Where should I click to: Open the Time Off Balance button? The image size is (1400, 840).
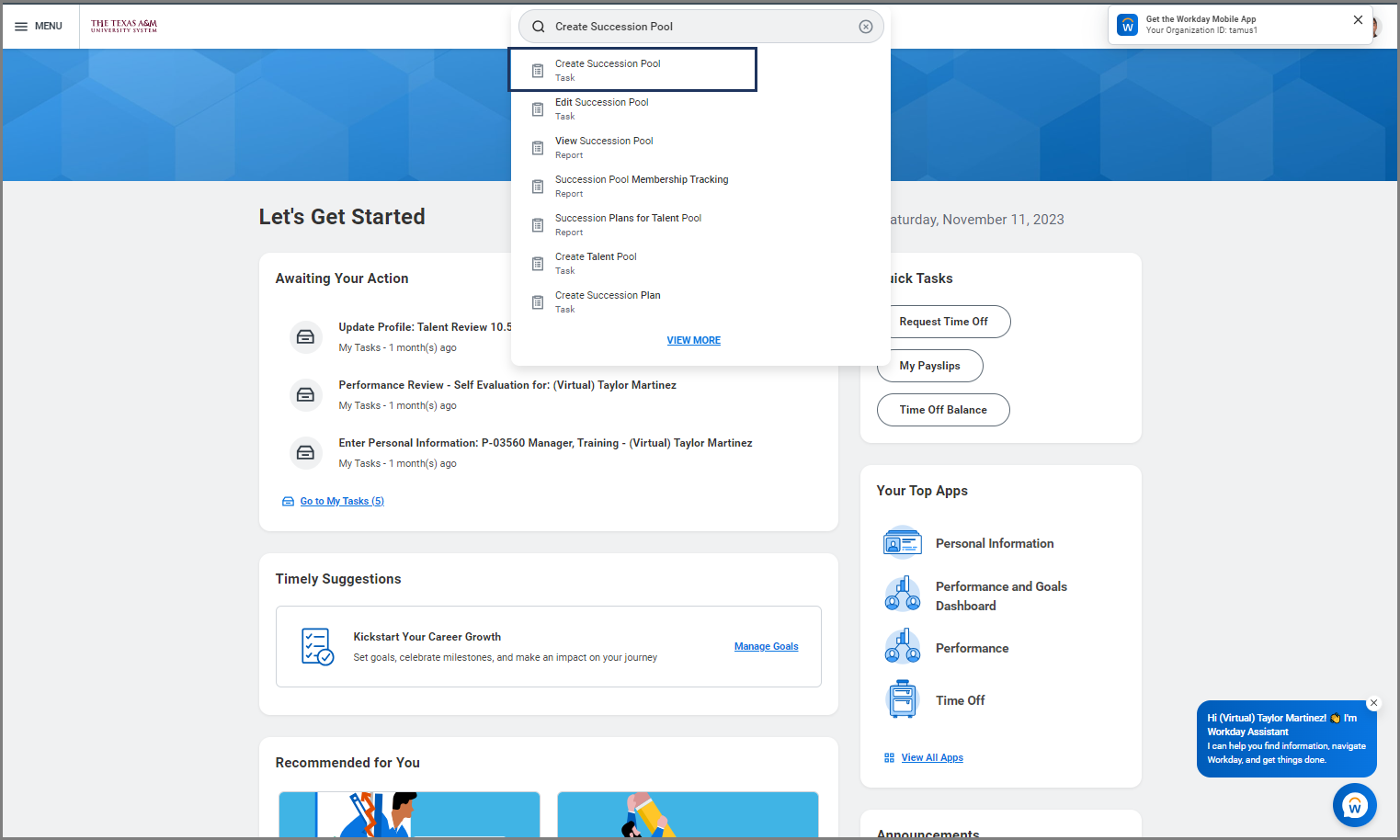942,410
